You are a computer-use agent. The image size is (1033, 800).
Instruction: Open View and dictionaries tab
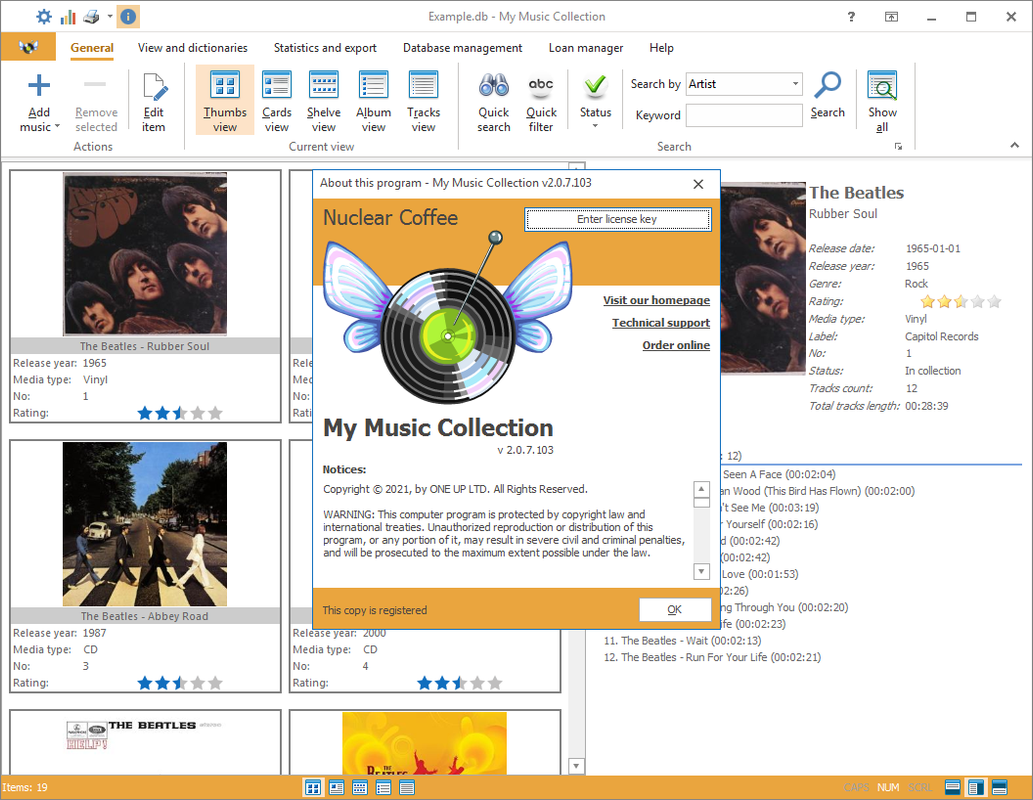192,47
